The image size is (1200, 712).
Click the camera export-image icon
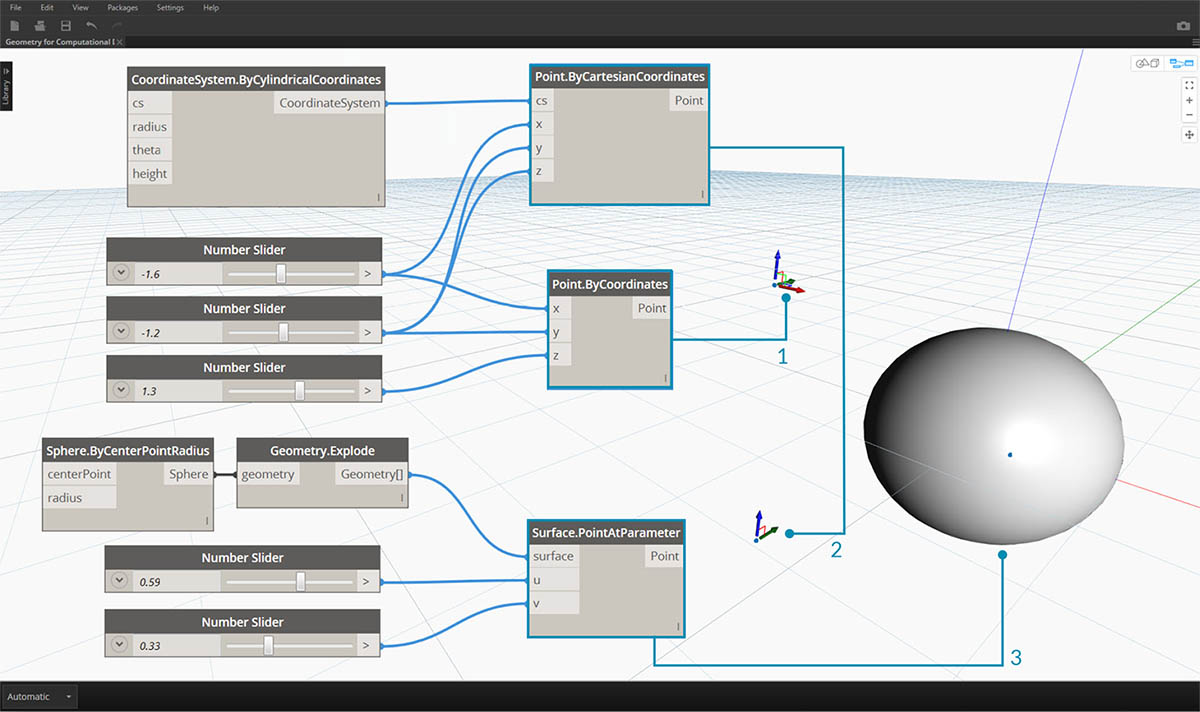(1184, 25)
